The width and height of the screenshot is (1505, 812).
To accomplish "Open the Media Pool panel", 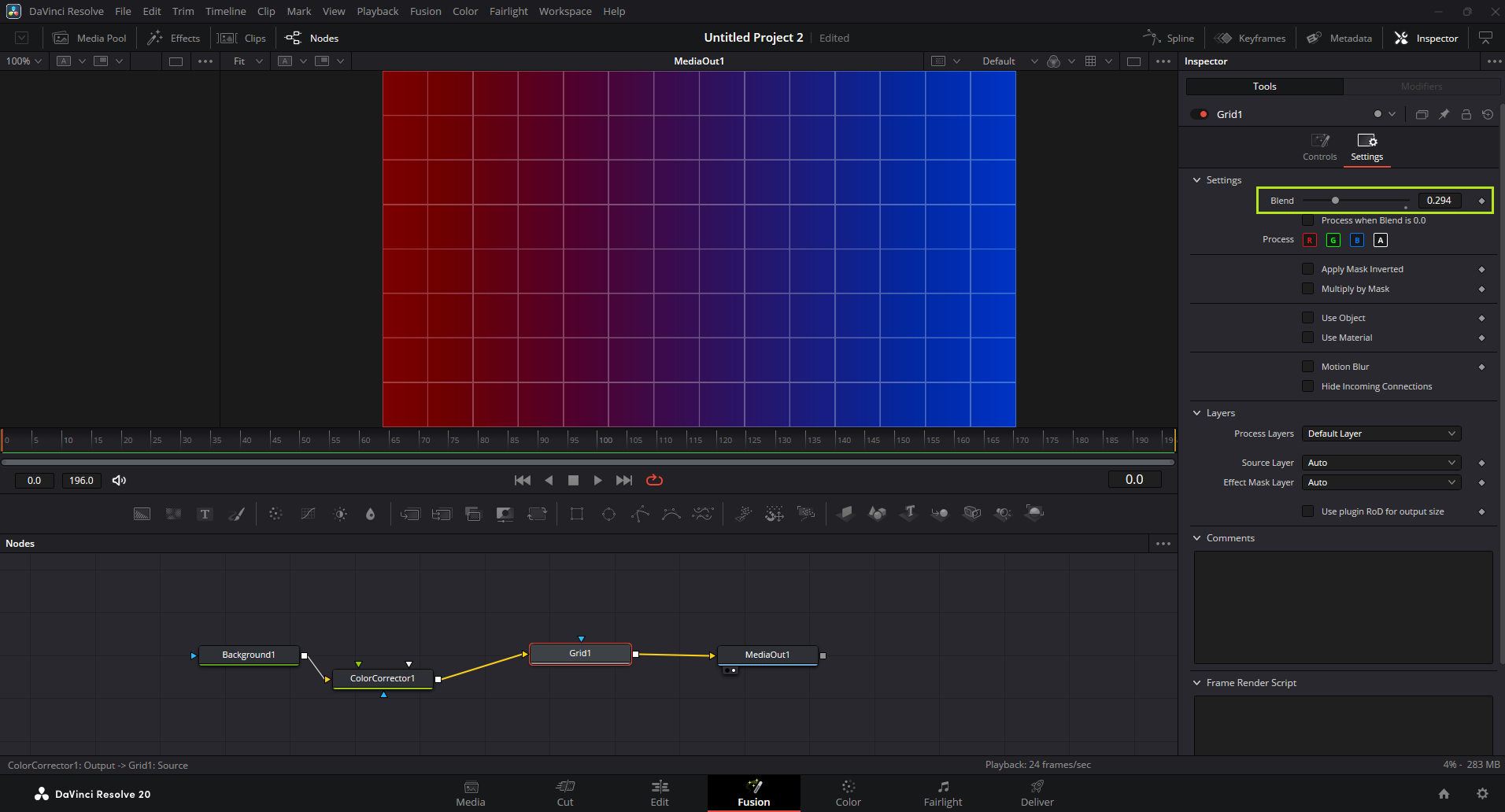I will point(90,38).
